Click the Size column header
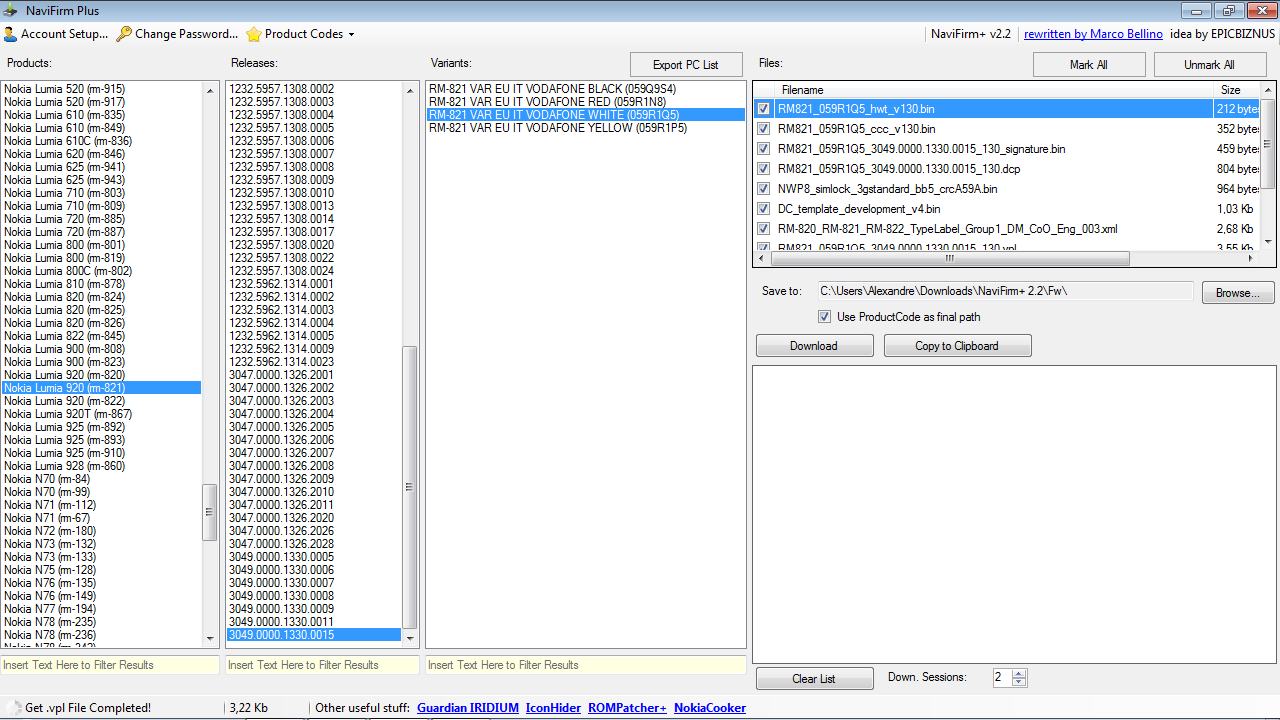 pyautogui.click(x=1237, y=90)
